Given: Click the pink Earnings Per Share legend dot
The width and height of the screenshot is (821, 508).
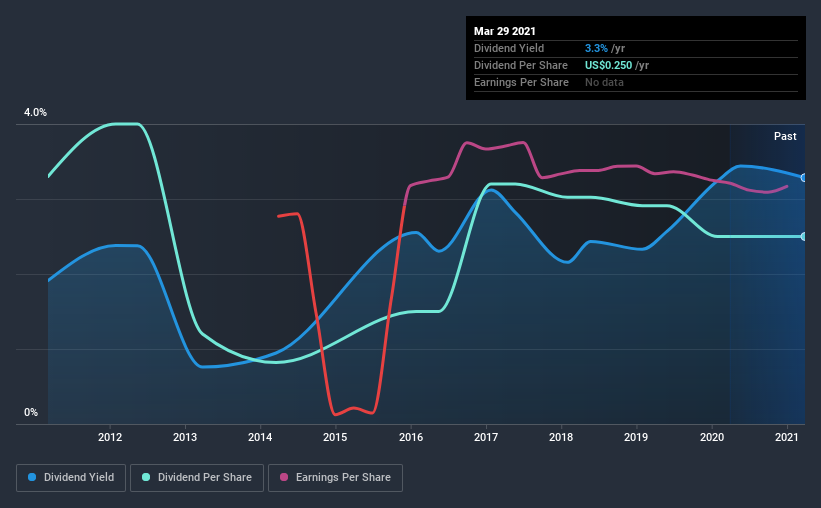Looking at the screenshot, I should (284, 477).
